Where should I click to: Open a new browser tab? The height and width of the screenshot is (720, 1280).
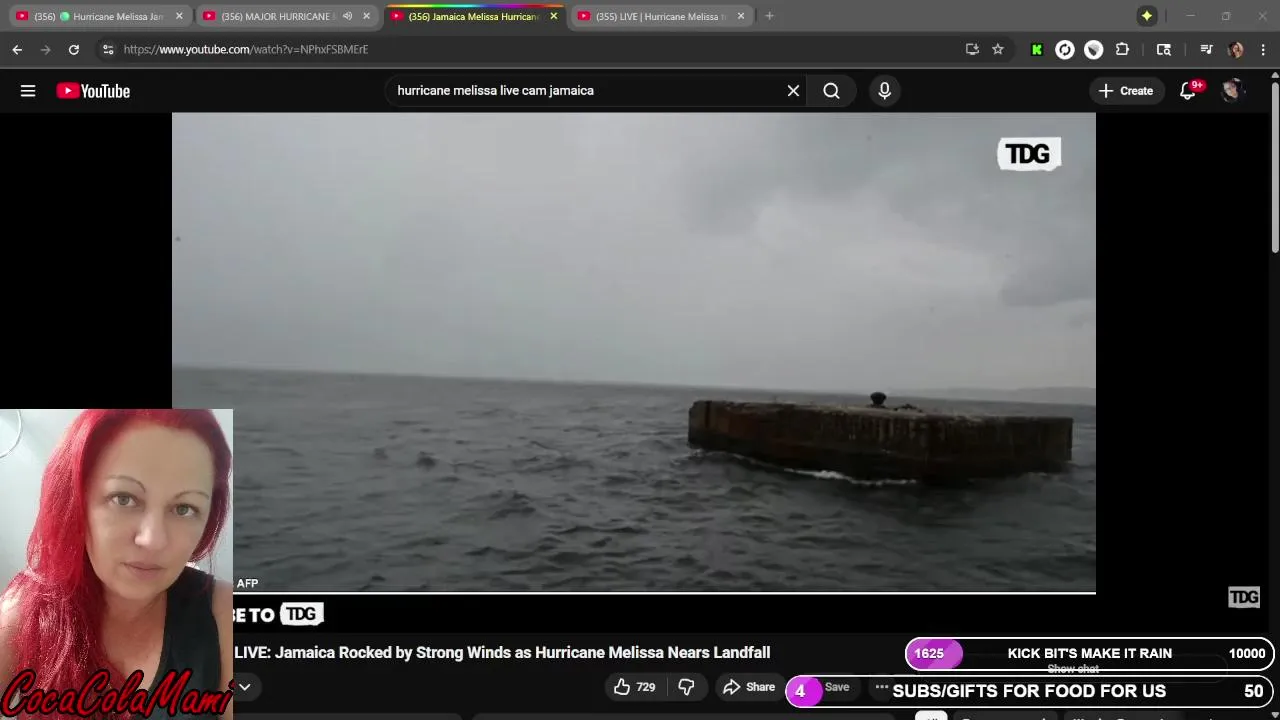(x=769, y=16)
